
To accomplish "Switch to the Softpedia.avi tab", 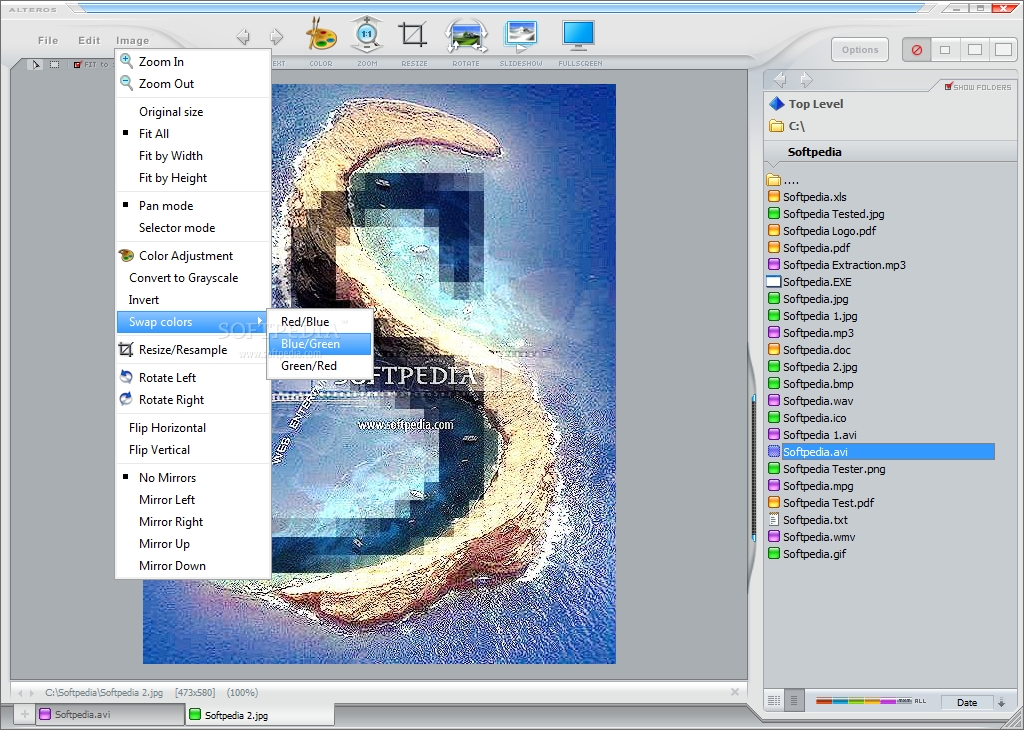I will (108, 714).
